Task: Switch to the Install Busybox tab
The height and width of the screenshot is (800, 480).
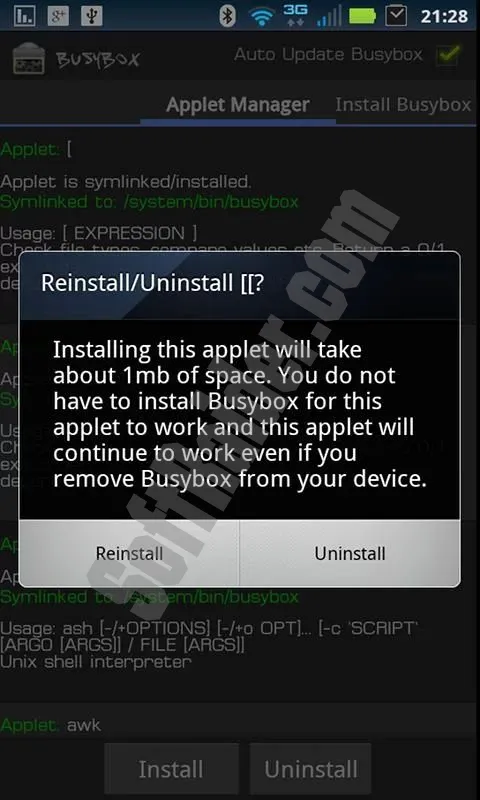Action: pyautogui.click(x=403, y=105)
